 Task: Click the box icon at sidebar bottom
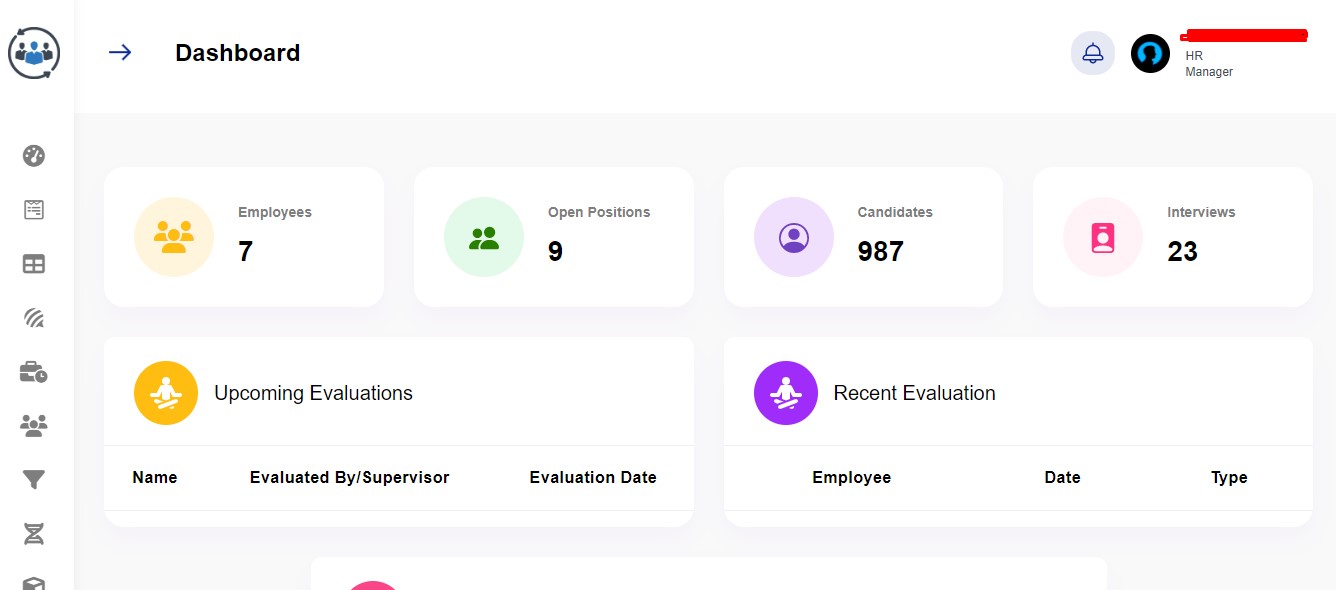[34, 582]
